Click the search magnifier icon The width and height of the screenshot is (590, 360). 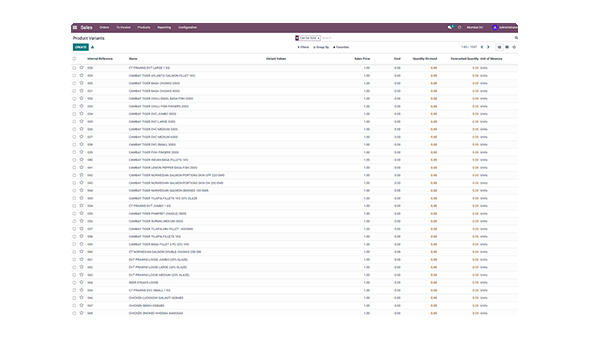point(516,38)
